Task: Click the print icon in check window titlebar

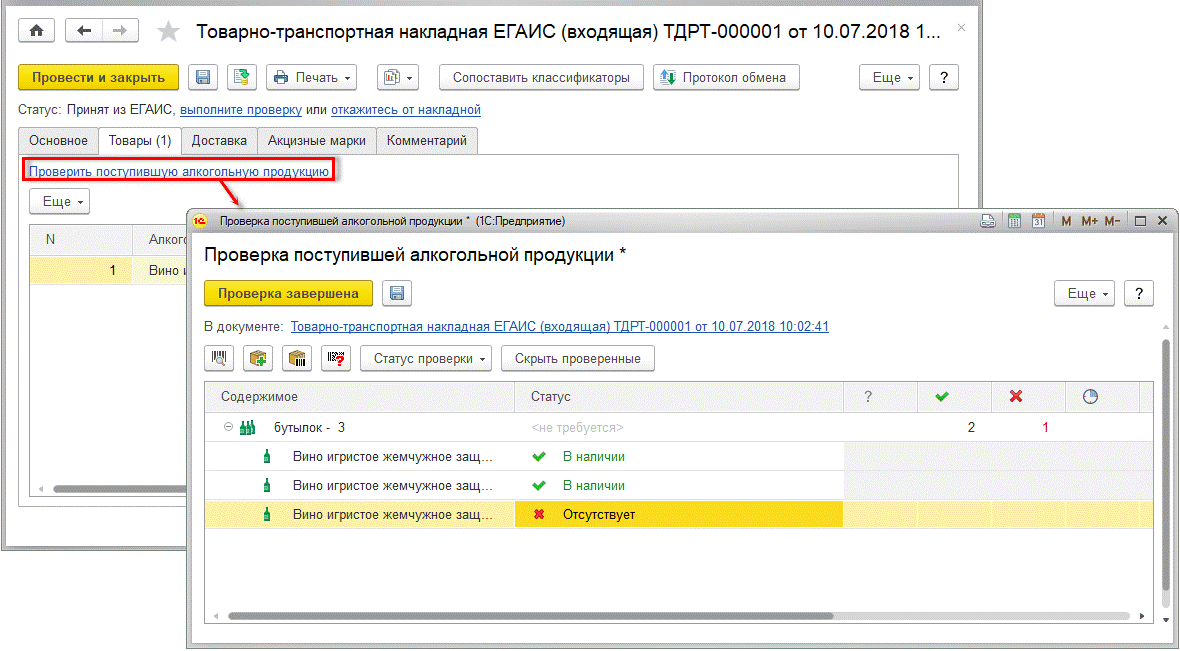Action: (988, 221)
